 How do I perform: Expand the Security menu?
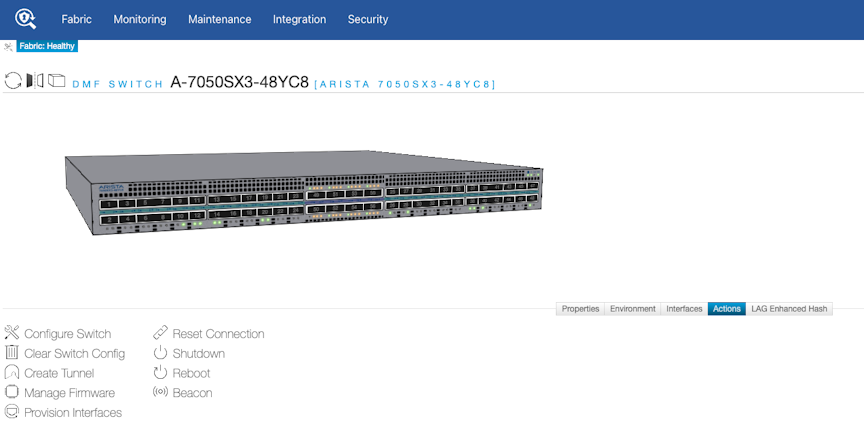(368, 19)
